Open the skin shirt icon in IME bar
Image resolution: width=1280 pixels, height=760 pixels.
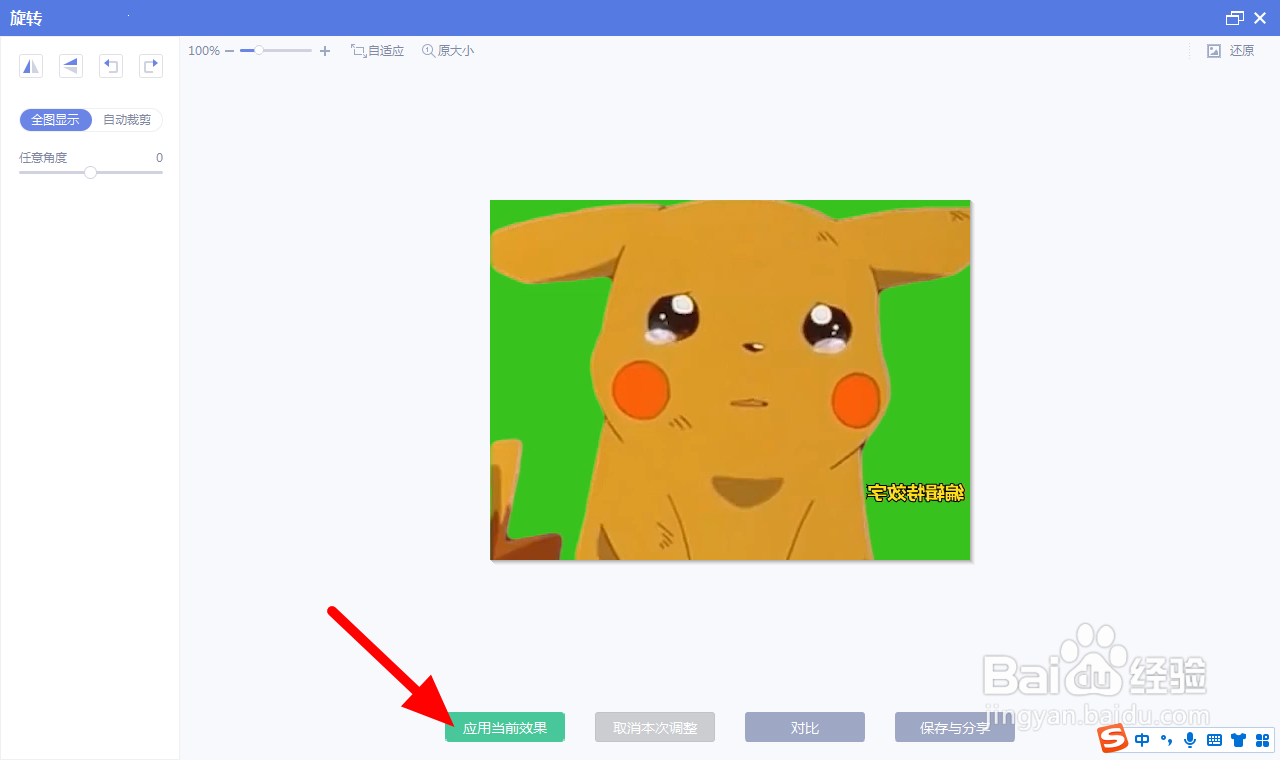click(x=1239, y=740)
